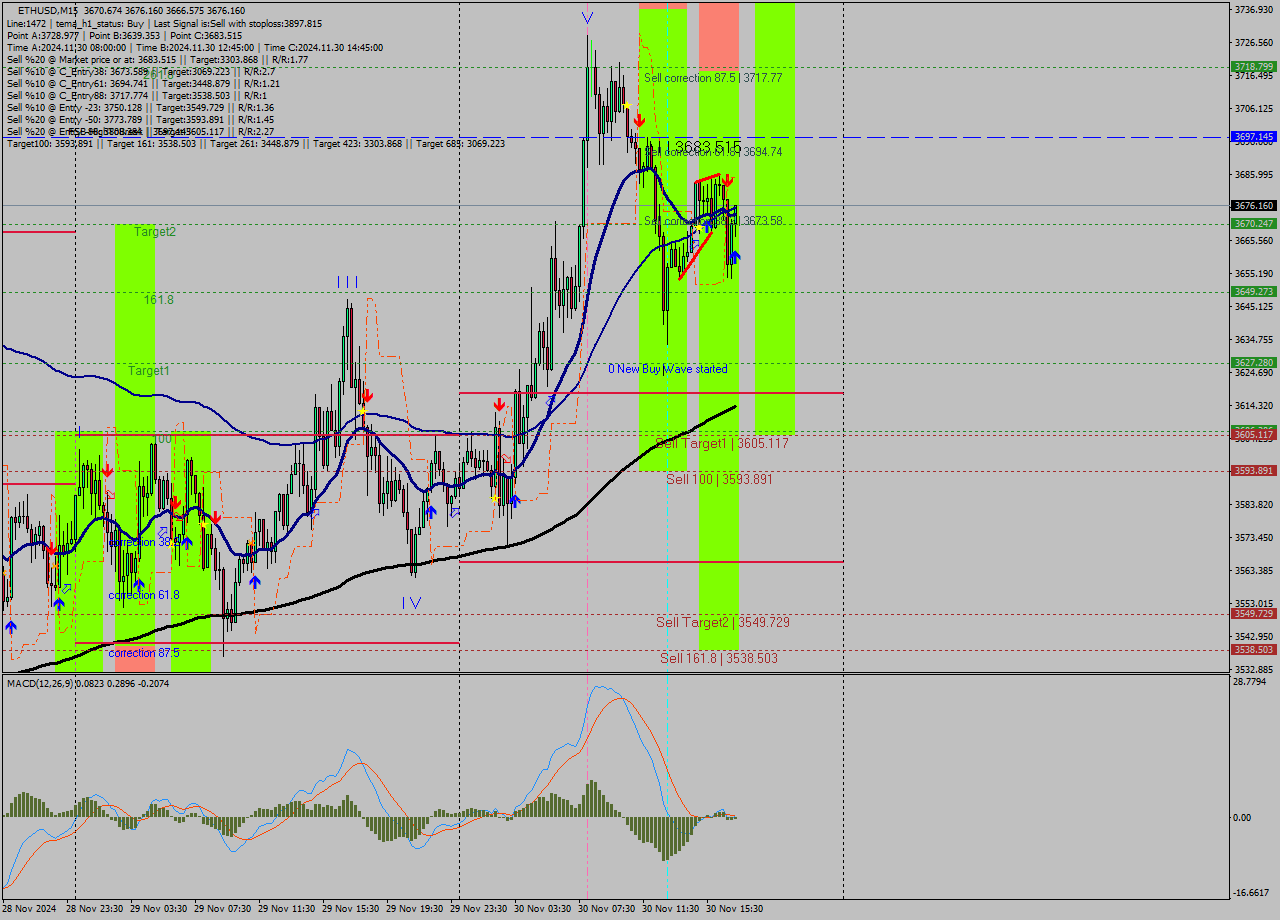1280x920 pixels.
Task: Click the '0 New Buy Wave started' label
Action: (668, 369)
